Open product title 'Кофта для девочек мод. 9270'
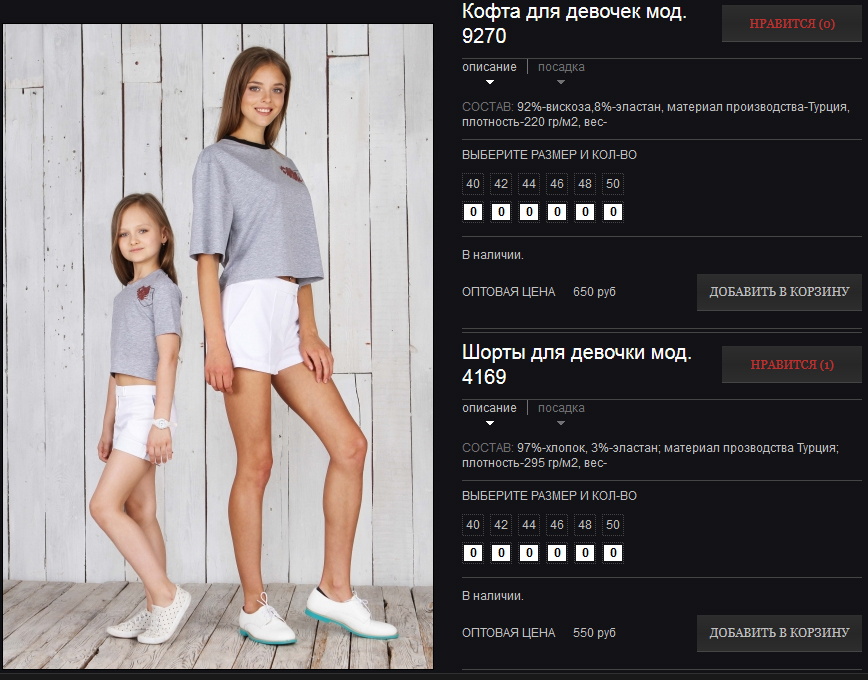 pos(574,23)
